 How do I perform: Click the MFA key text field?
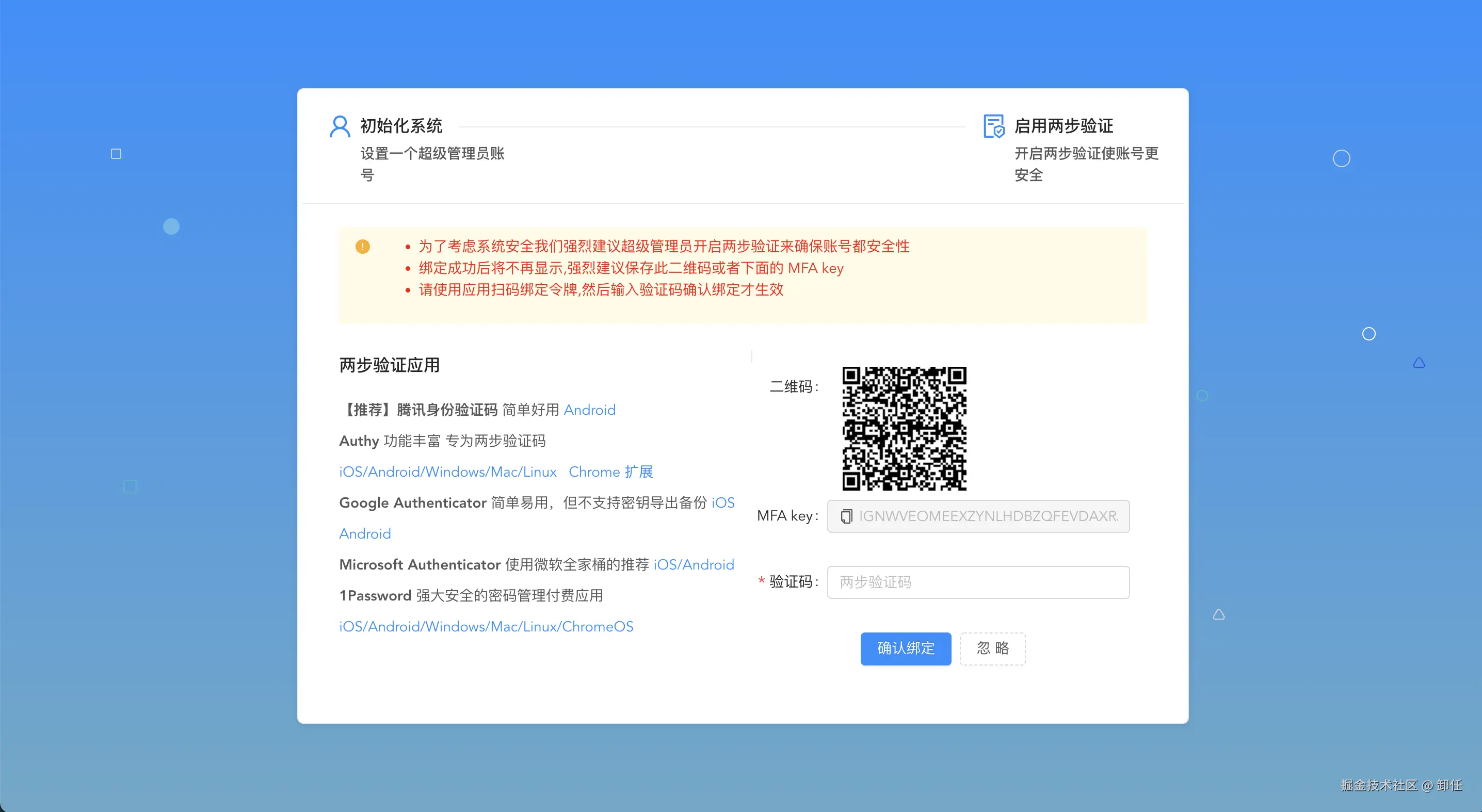[x=987, y=516]
